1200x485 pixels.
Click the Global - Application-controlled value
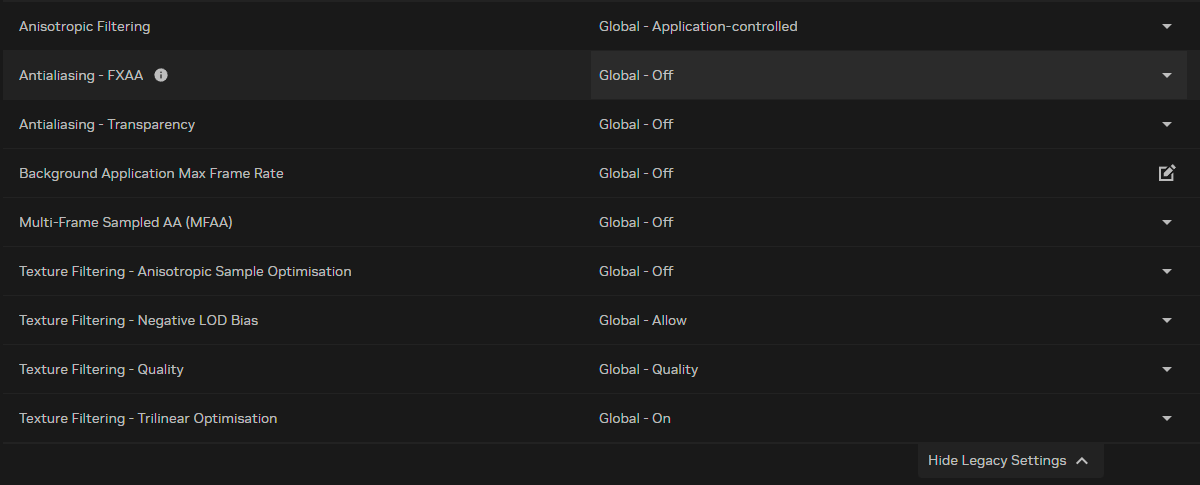698,26
